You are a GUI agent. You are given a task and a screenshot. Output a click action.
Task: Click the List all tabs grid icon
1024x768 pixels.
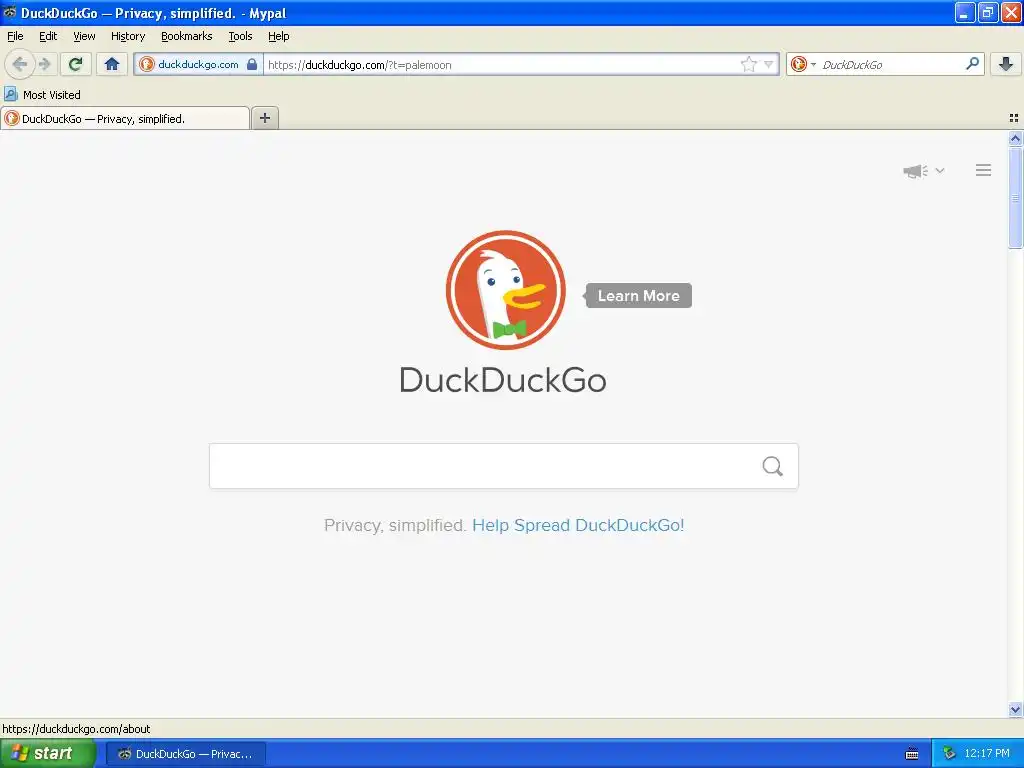click(1014, 118)
